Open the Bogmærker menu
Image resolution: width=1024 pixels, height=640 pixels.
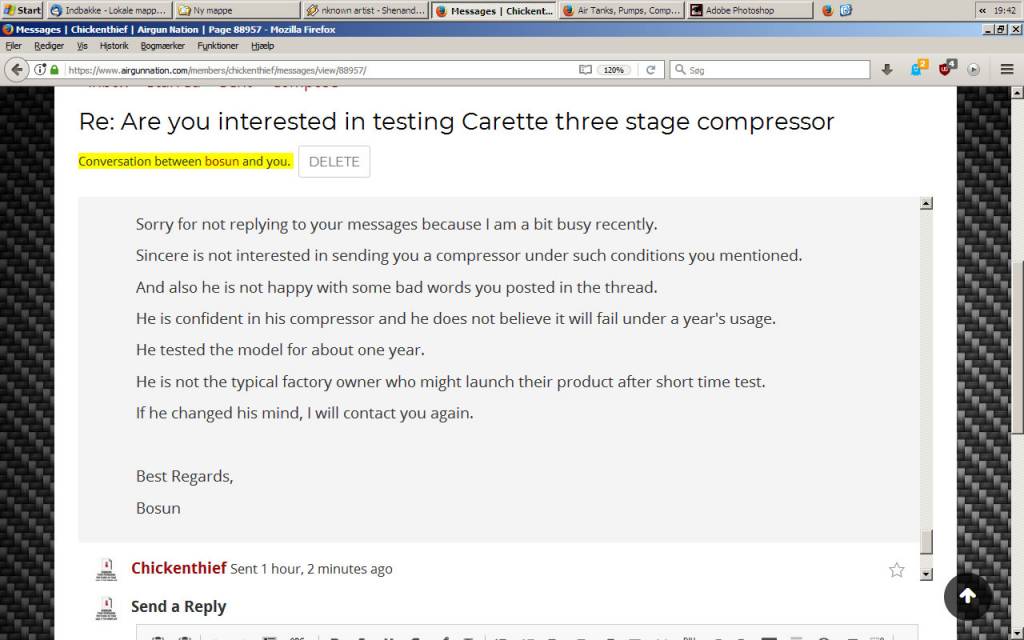click(163, 46)
